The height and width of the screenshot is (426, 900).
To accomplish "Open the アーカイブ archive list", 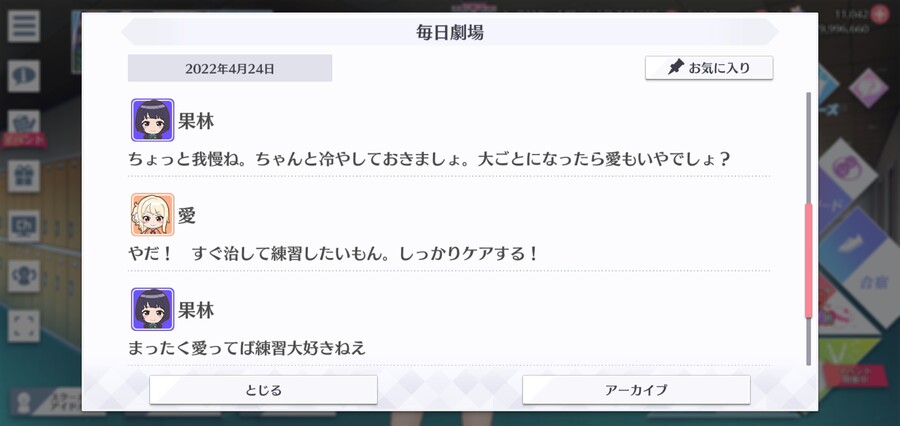I will [x=636, y=390].
